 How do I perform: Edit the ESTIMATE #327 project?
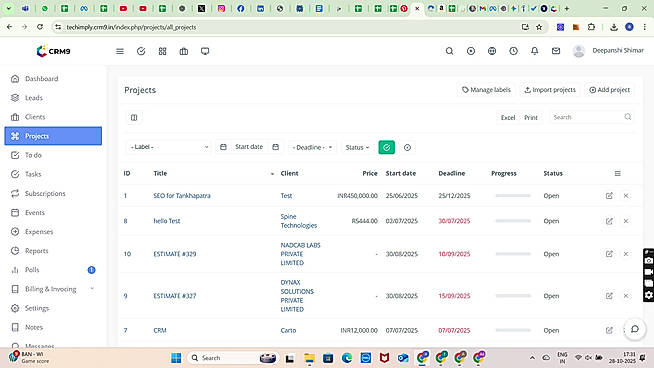coord(609,296)
